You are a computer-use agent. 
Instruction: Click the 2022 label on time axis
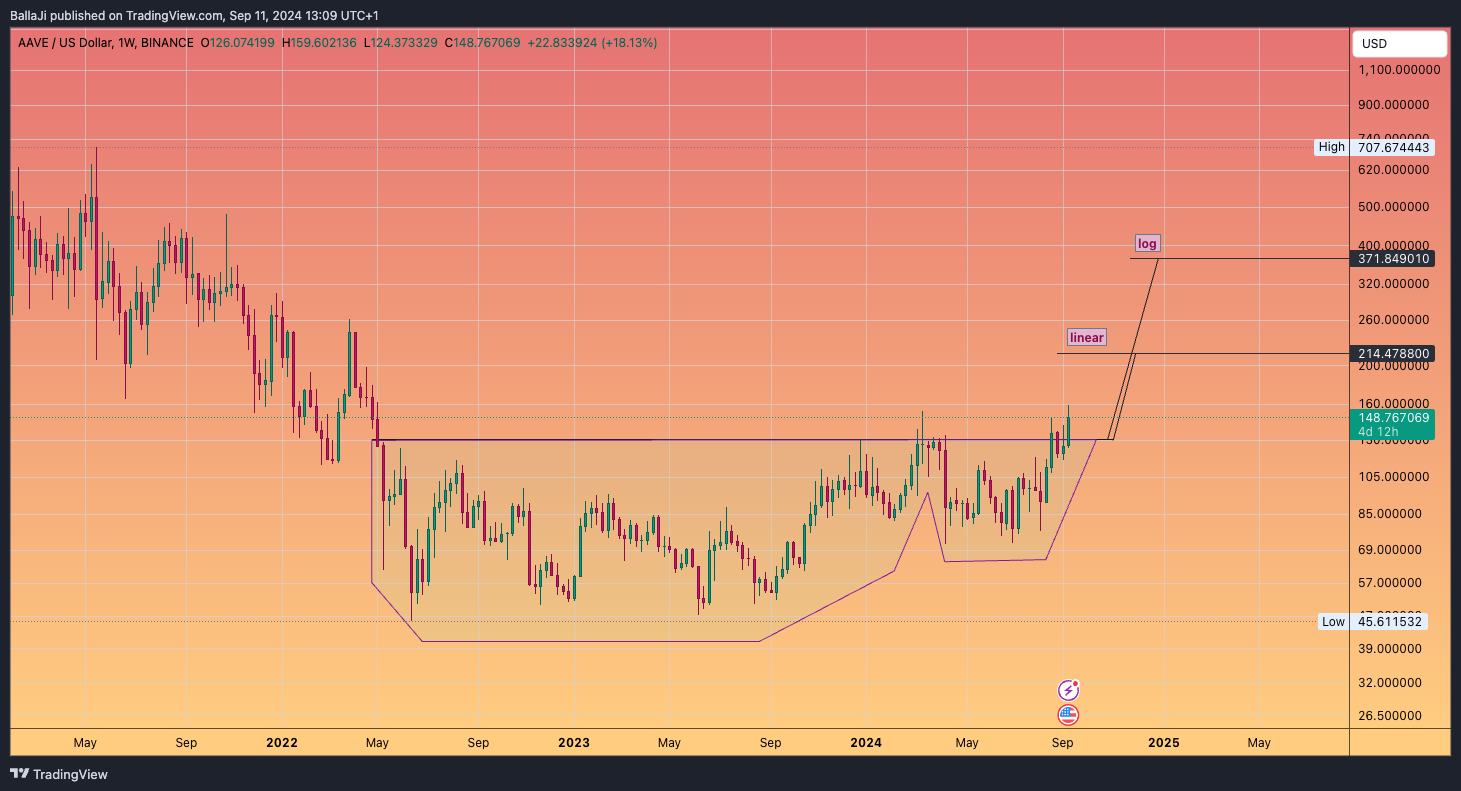[282, 743]
